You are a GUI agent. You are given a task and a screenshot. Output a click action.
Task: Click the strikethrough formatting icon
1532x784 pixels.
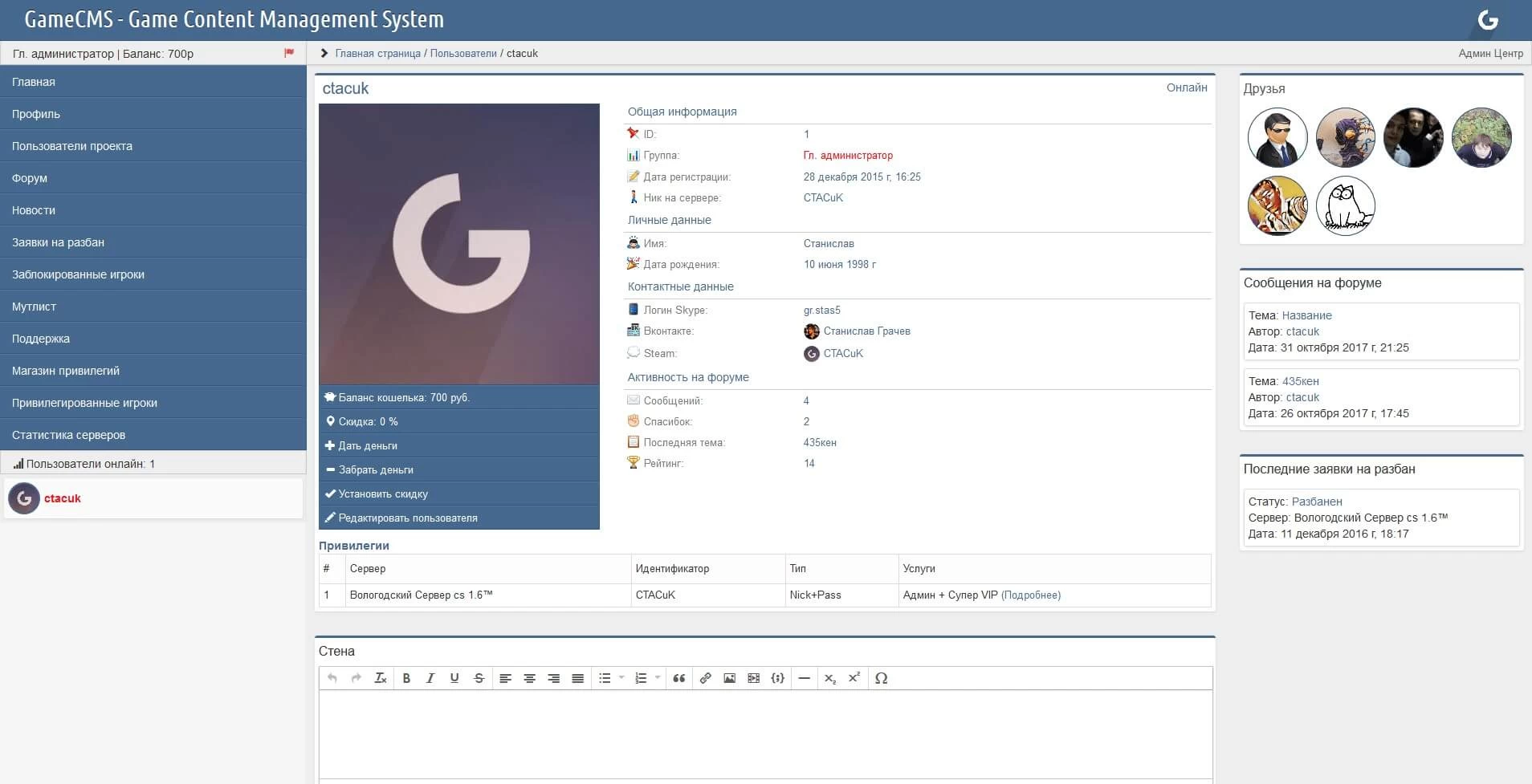(479, 678)
